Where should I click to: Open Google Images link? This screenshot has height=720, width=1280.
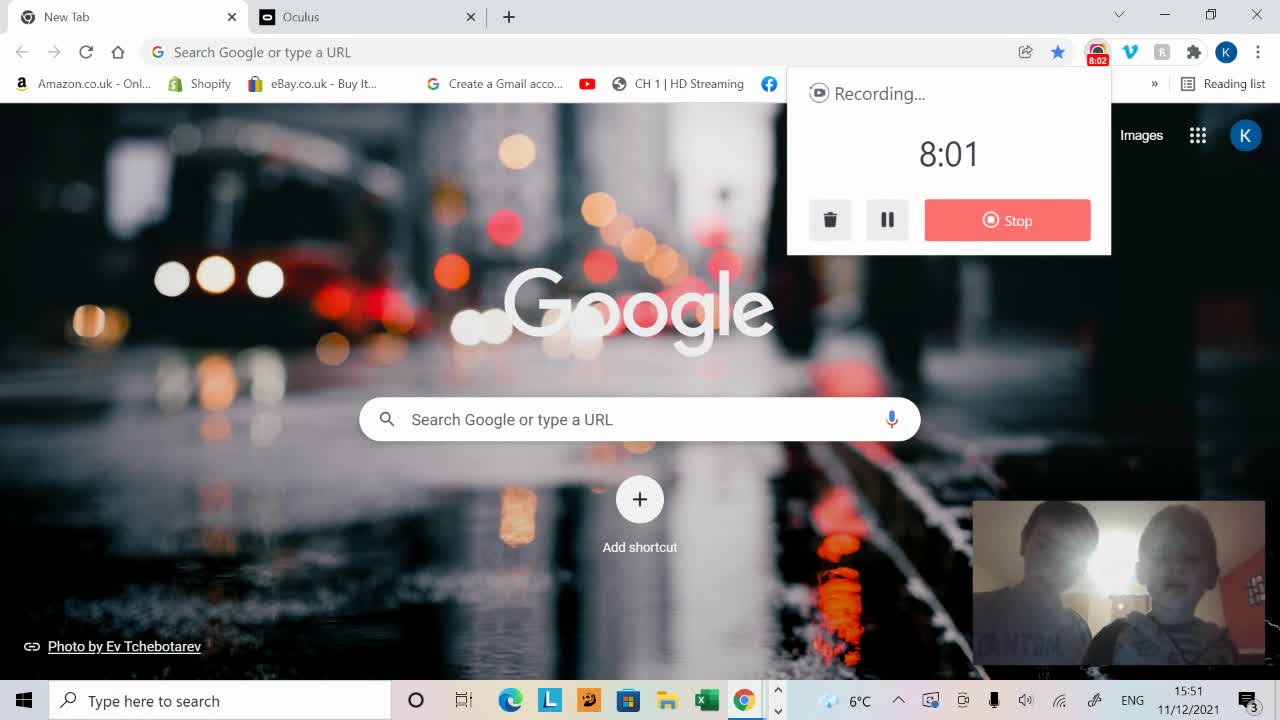click(x=1141, y=135)
